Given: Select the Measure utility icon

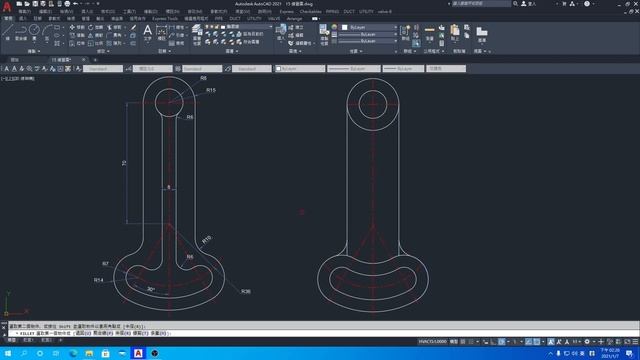Looking at the screenshot, I should [430, 30].
